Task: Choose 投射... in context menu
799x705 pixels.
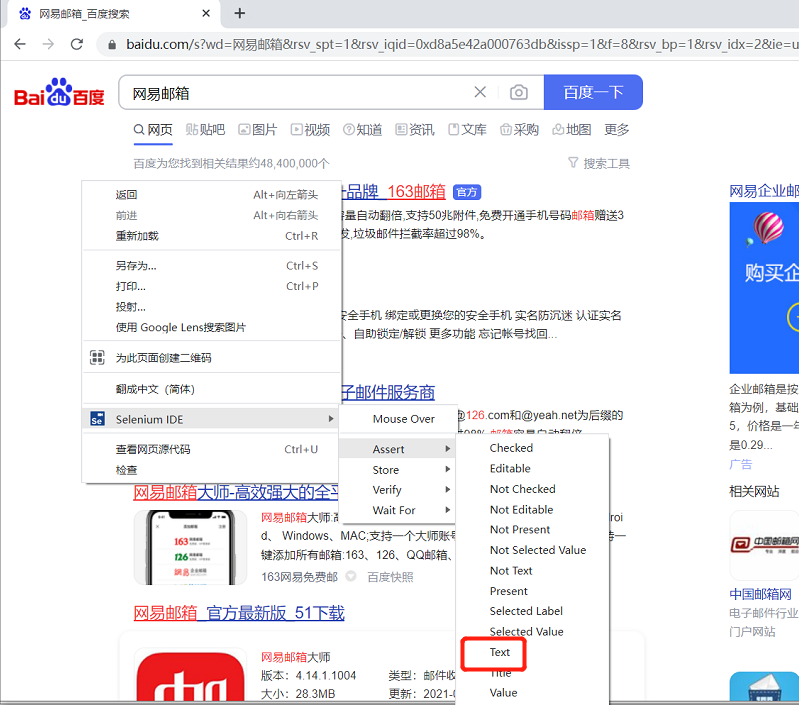Action: [x=211, y=307]
